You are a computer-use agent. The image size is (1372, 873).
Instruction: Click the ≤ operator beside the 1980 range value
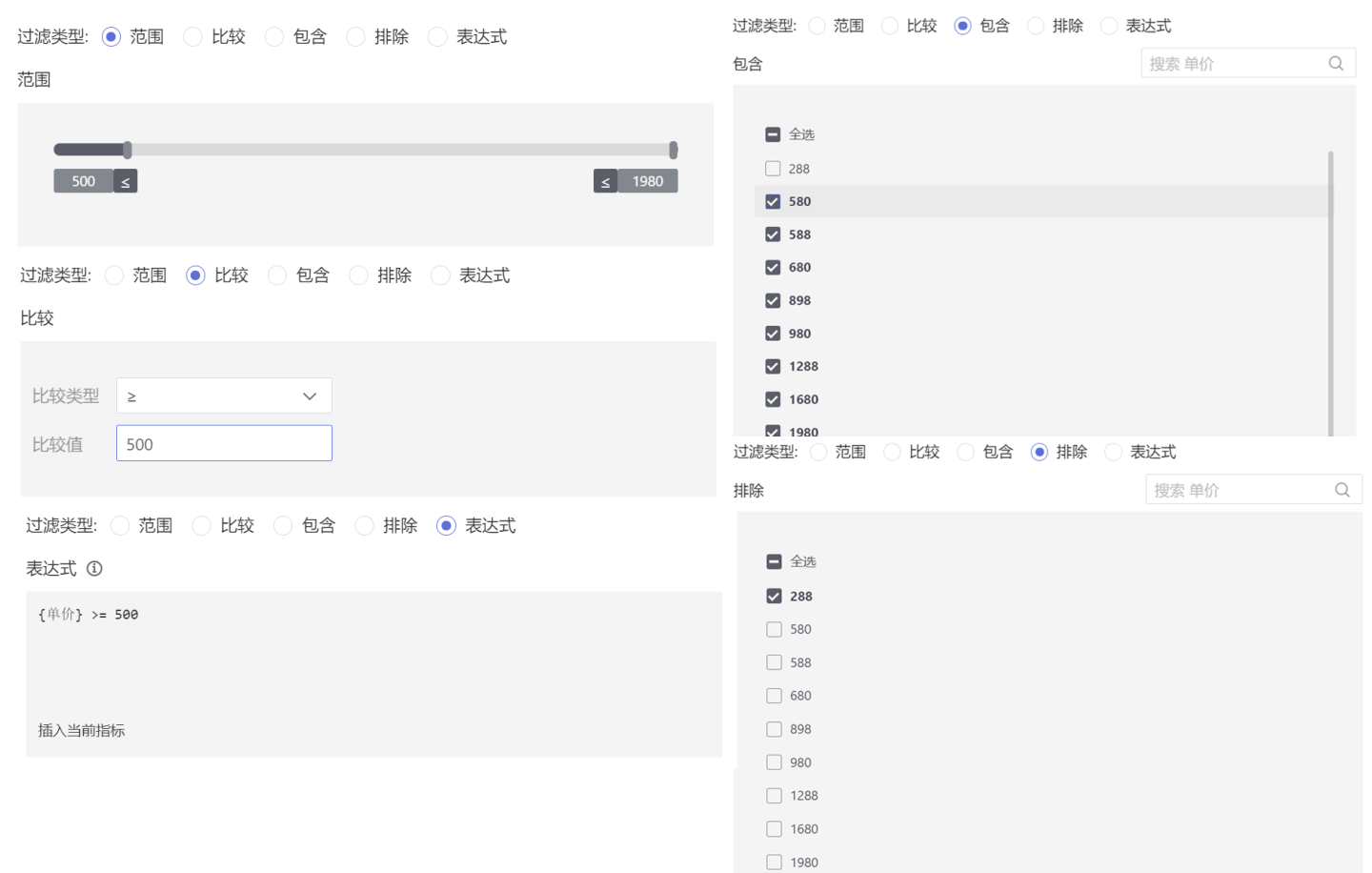pos(605,181)
